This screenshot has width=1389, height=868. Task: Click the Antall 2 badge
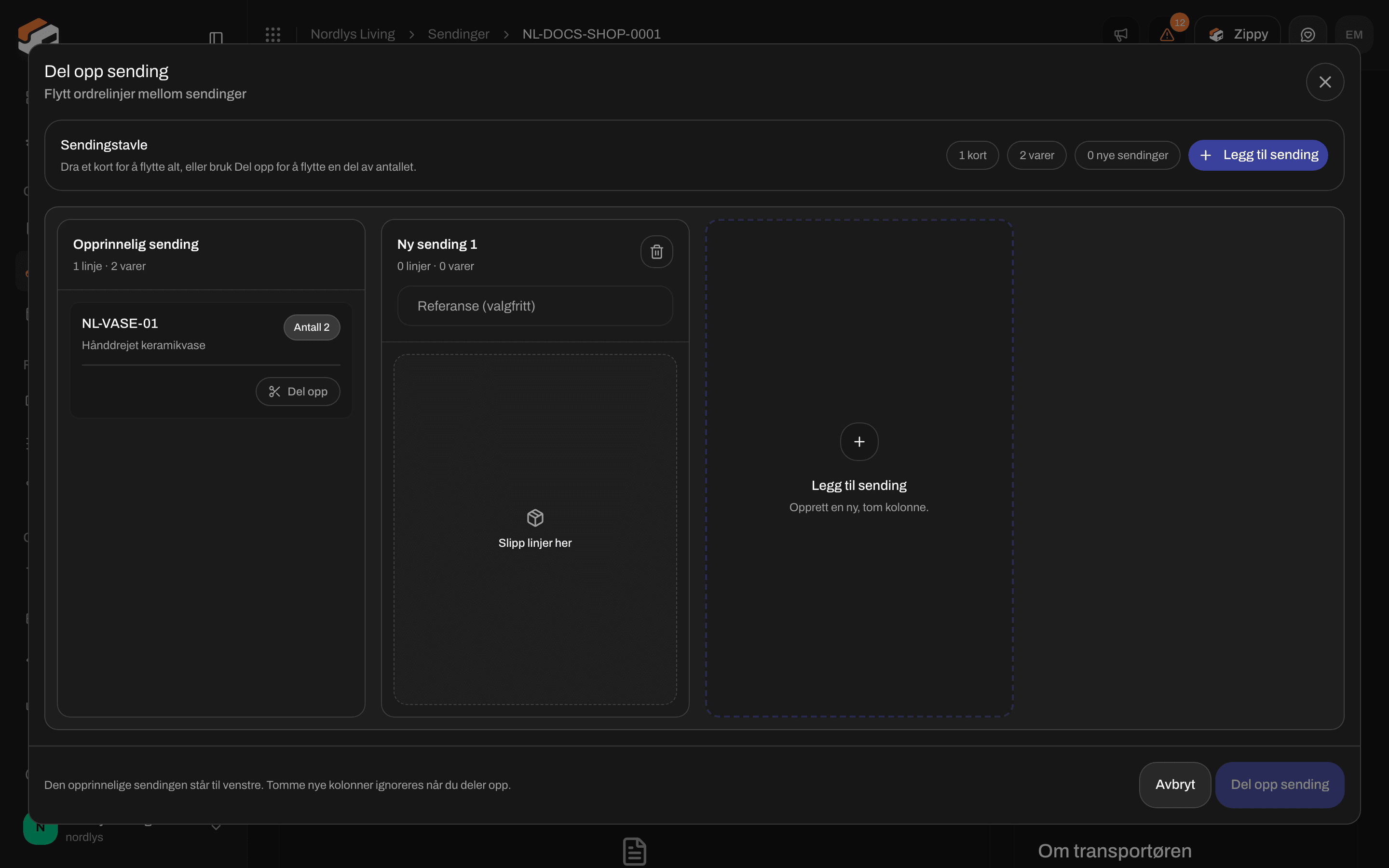[x=312, y=327]
